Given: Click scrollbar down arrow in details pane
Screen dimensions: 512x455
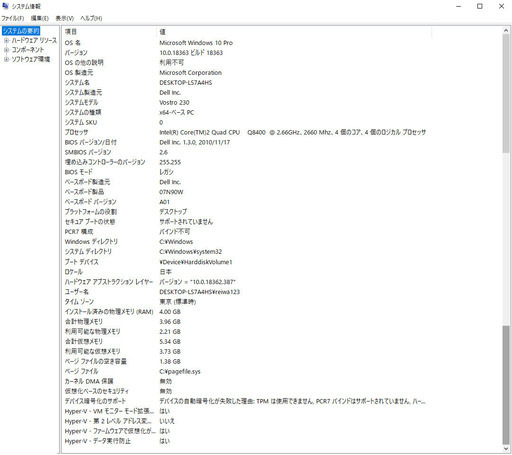Looking at the screenshot, I should pos(506,449).
